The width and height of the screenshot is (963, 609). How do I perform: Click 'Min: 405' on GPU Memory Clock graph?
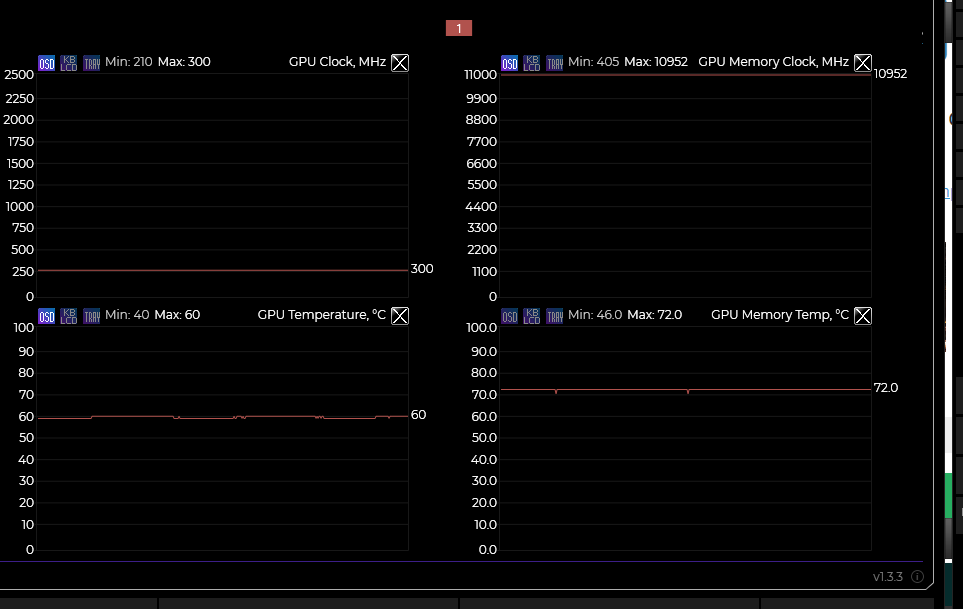593,62
